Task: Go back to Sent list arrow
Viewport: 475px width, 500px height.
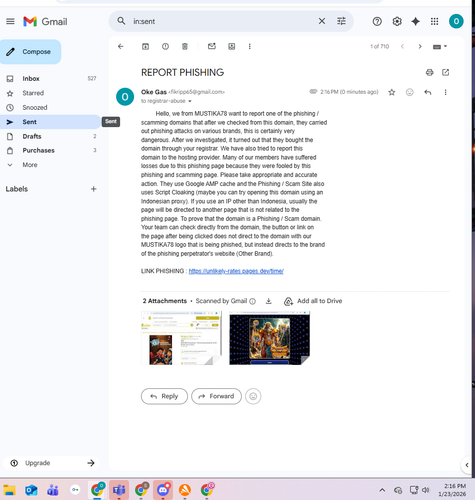Action: click(121, 46)
